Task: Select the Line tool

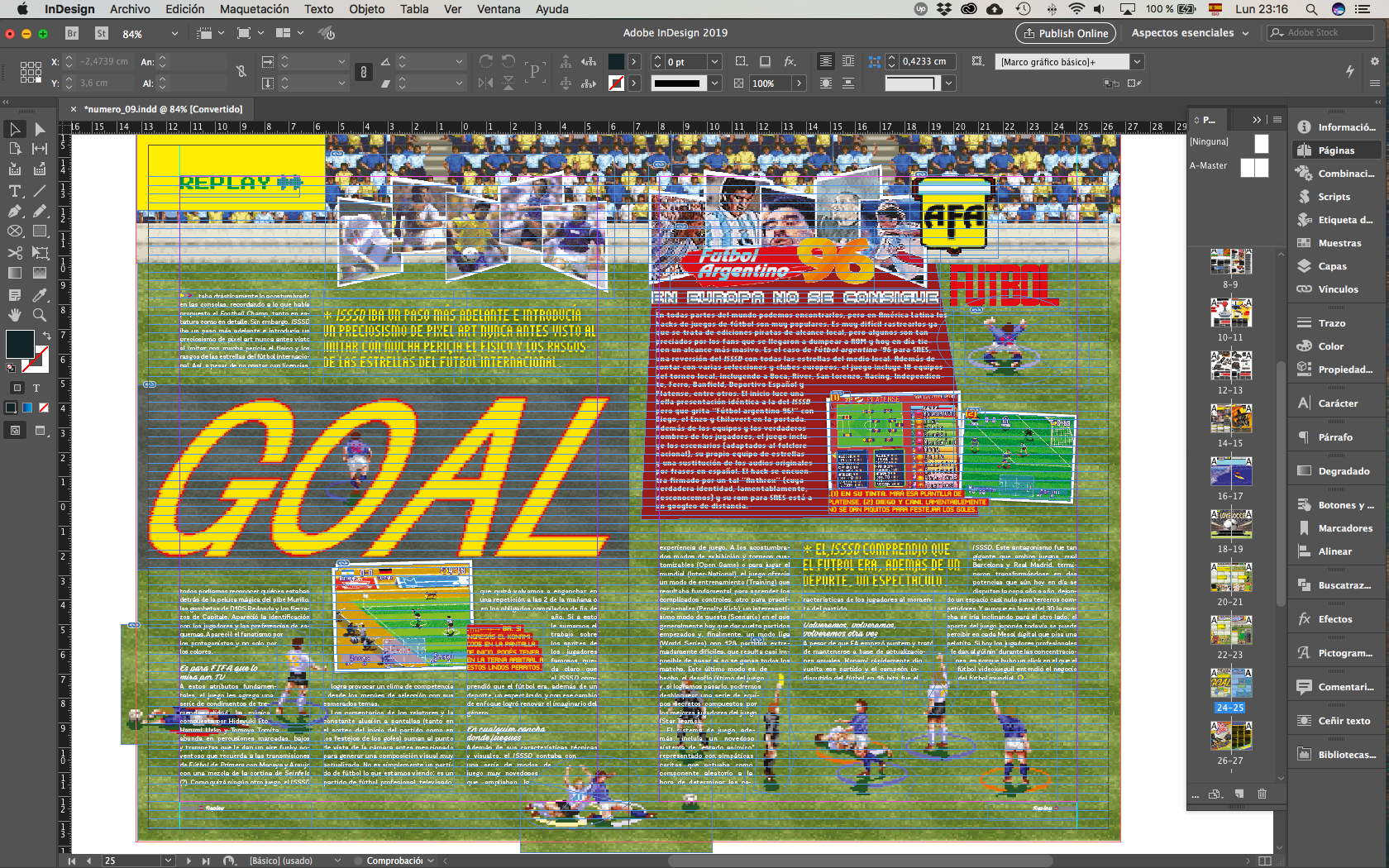Action: [40, 191]
